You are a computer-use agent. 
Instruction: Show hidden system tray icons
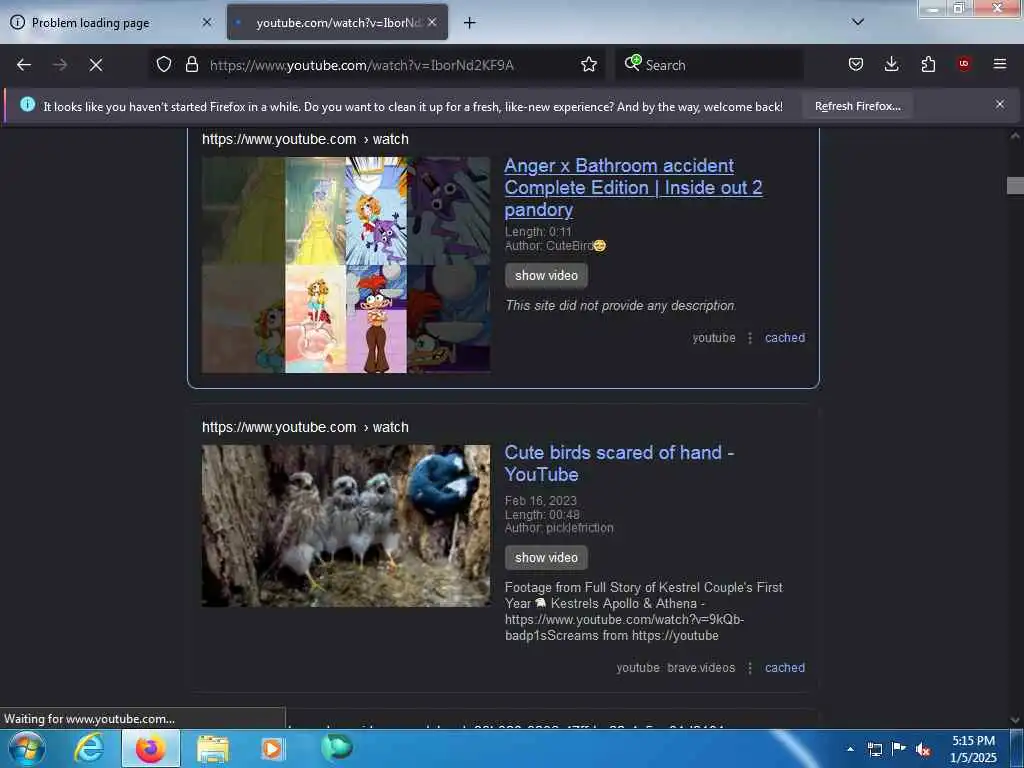coord(850,749)
